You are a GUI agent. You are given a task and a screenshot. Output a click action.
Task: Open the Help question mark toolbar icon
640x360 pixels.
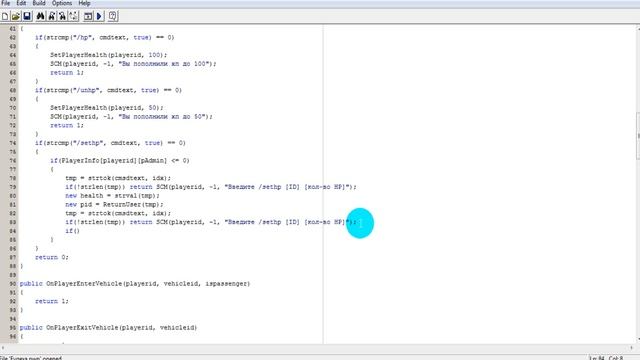pos(113,16)
